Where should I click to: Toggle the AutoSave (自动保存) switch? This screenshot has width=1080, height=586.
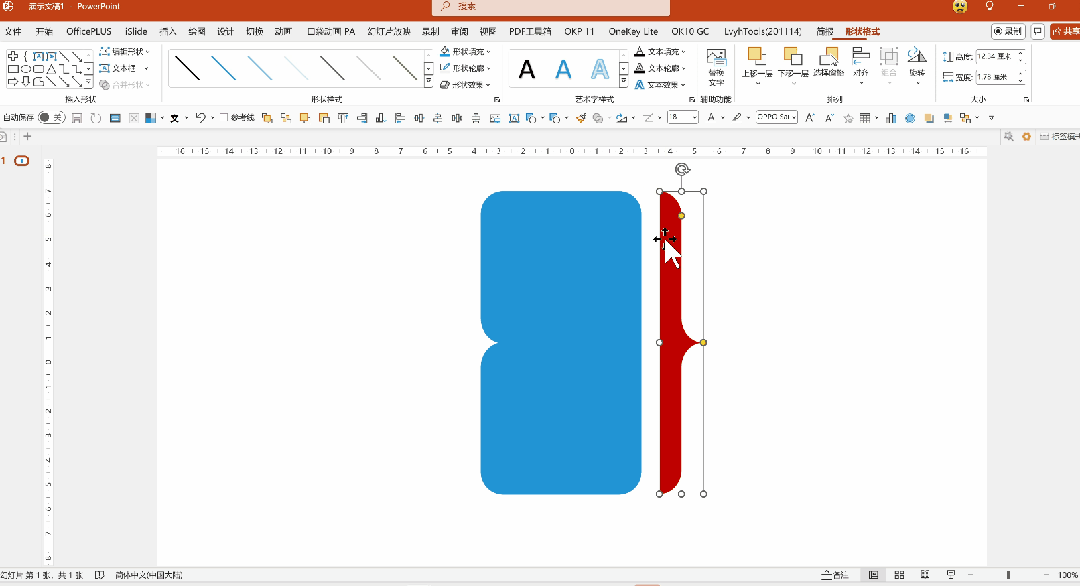click(x=51, y=118)
